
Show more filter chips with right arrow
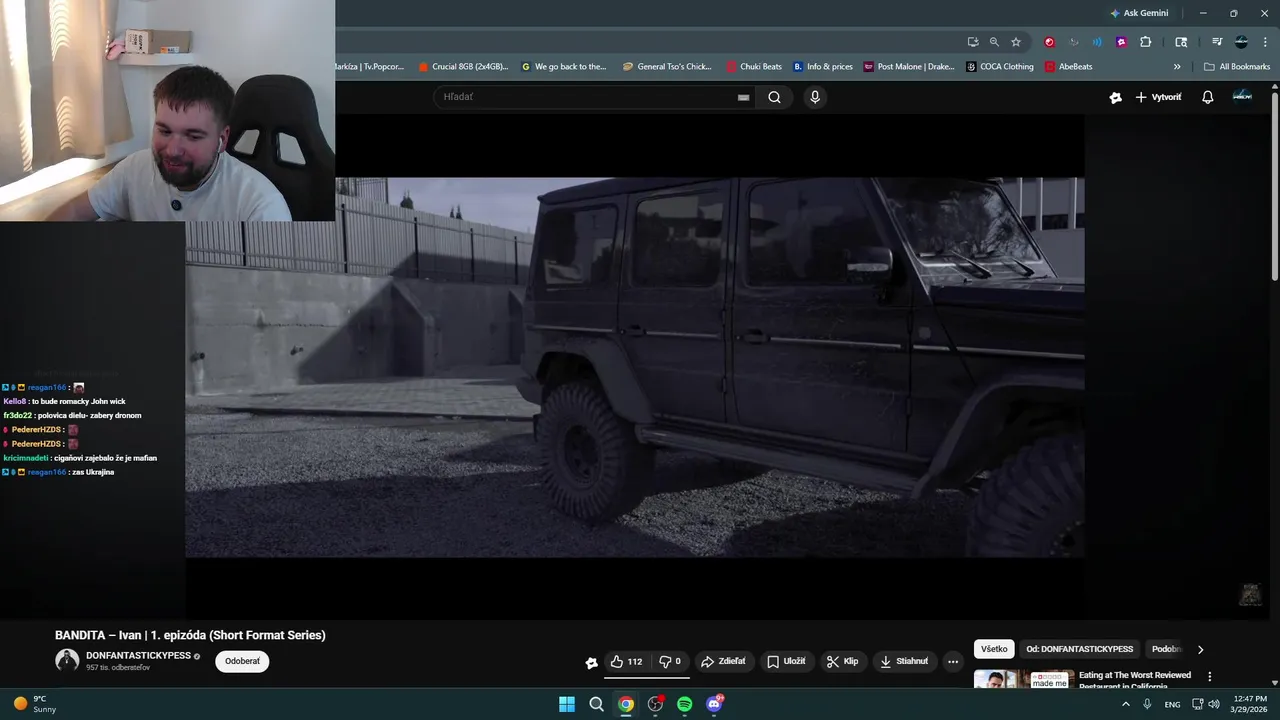click(x=1201, y=649)
